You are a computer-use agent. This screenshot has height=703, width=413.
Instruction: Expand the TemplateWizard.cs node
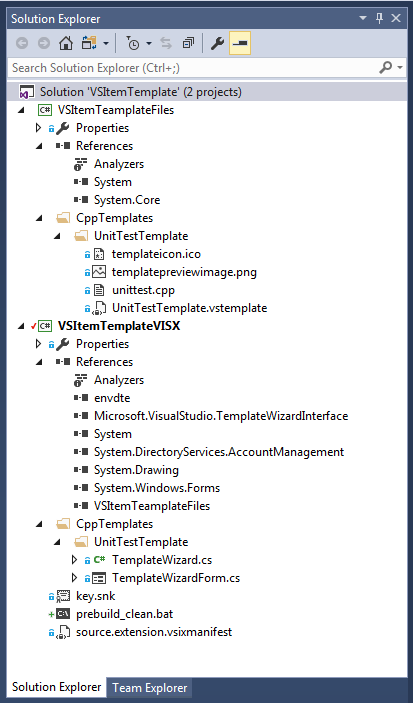(x=74, y=560)
